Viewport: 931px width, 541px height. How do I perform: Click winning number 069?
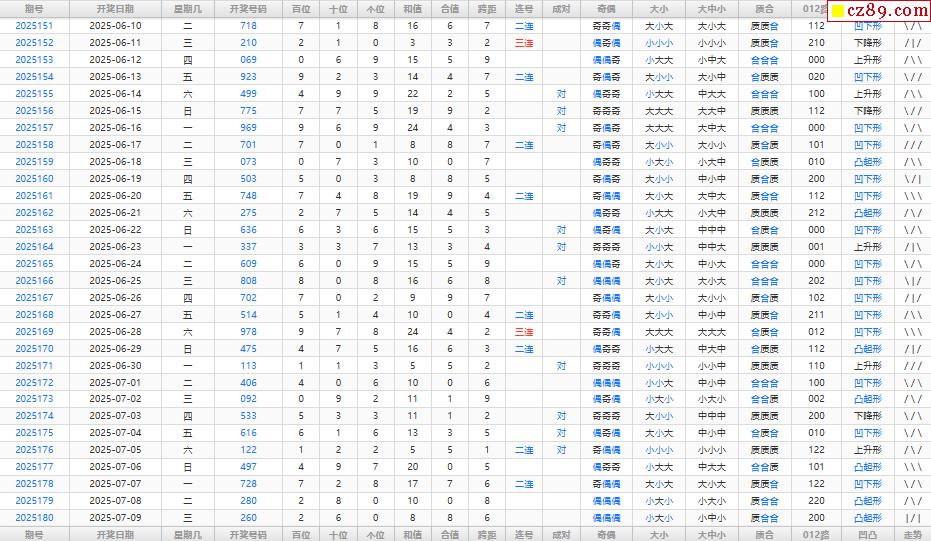[x=248, y=60]
